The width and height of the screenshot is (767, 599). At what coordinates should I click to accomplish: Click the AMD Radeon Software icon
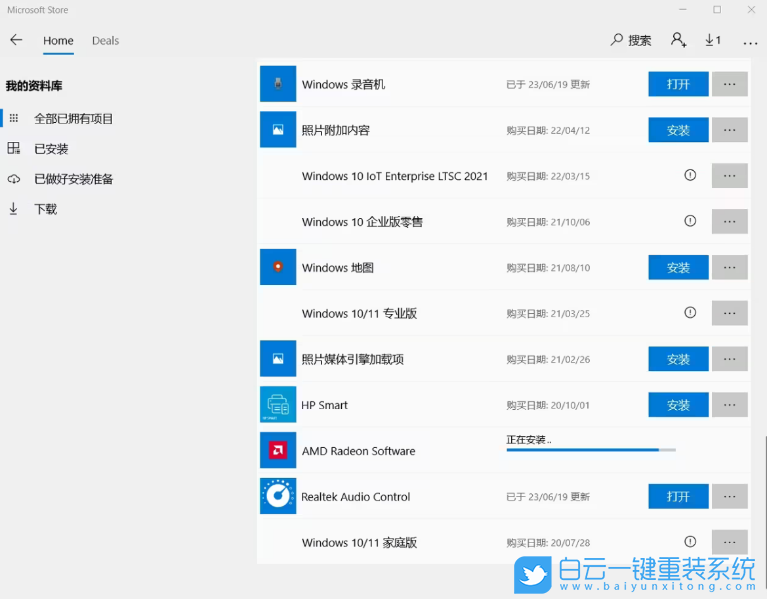pyautogui.click(x=278, y=450)
